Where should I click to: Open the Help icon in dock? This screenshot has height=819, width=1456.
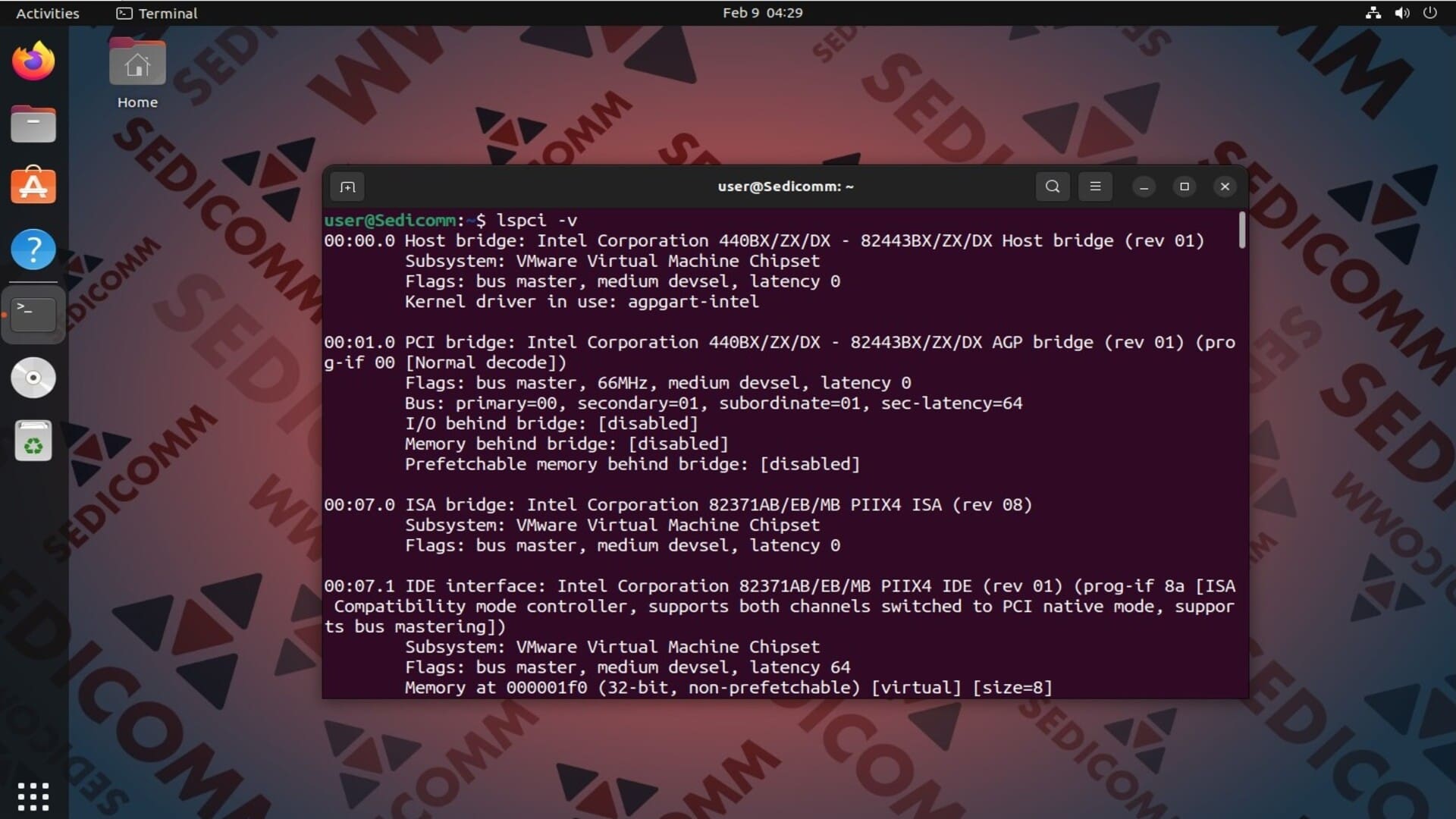[x=33, y=249]
